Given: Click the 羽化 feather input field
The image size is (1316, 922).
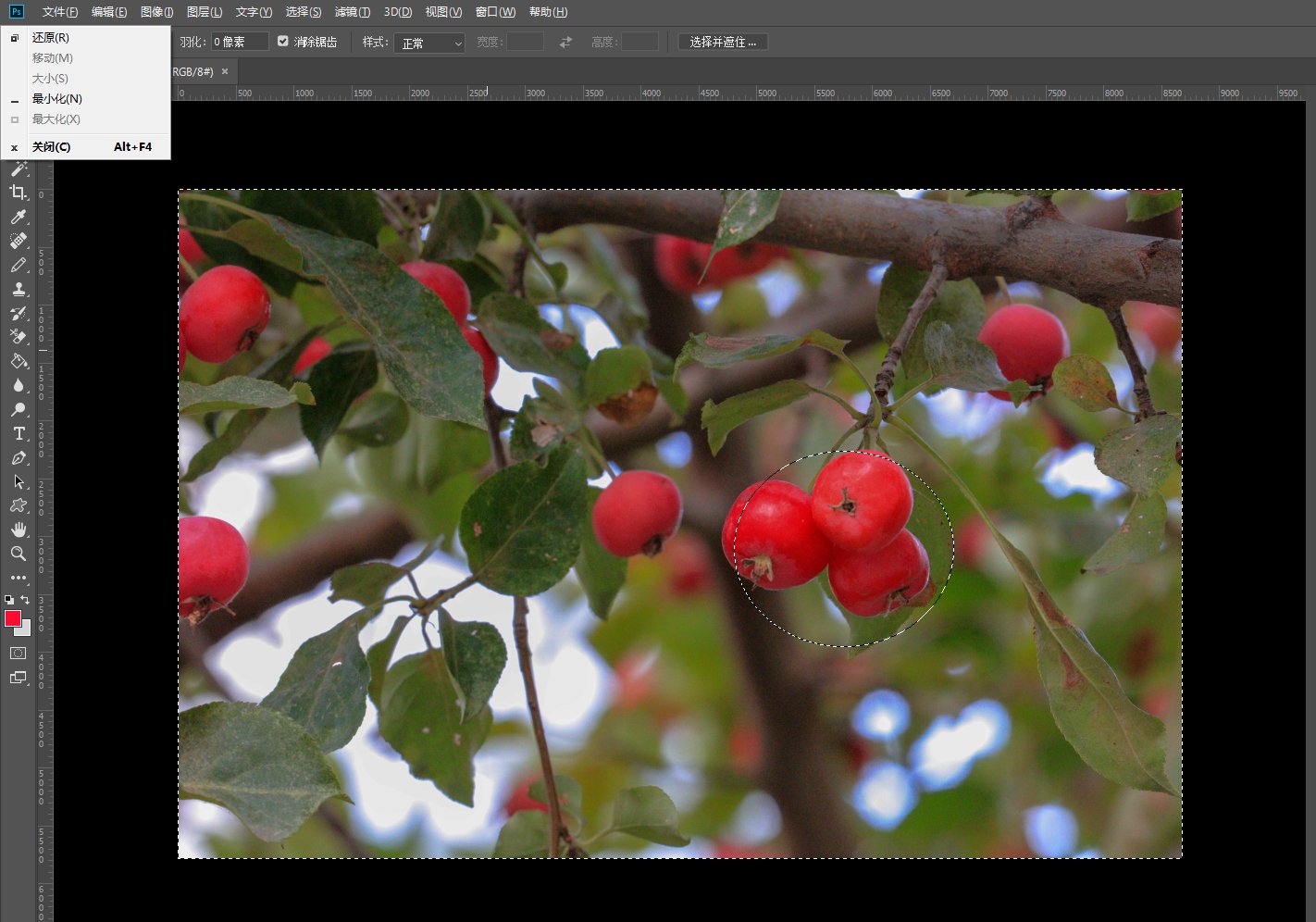Looking at the screenshot, I should (x=239, y=42).
